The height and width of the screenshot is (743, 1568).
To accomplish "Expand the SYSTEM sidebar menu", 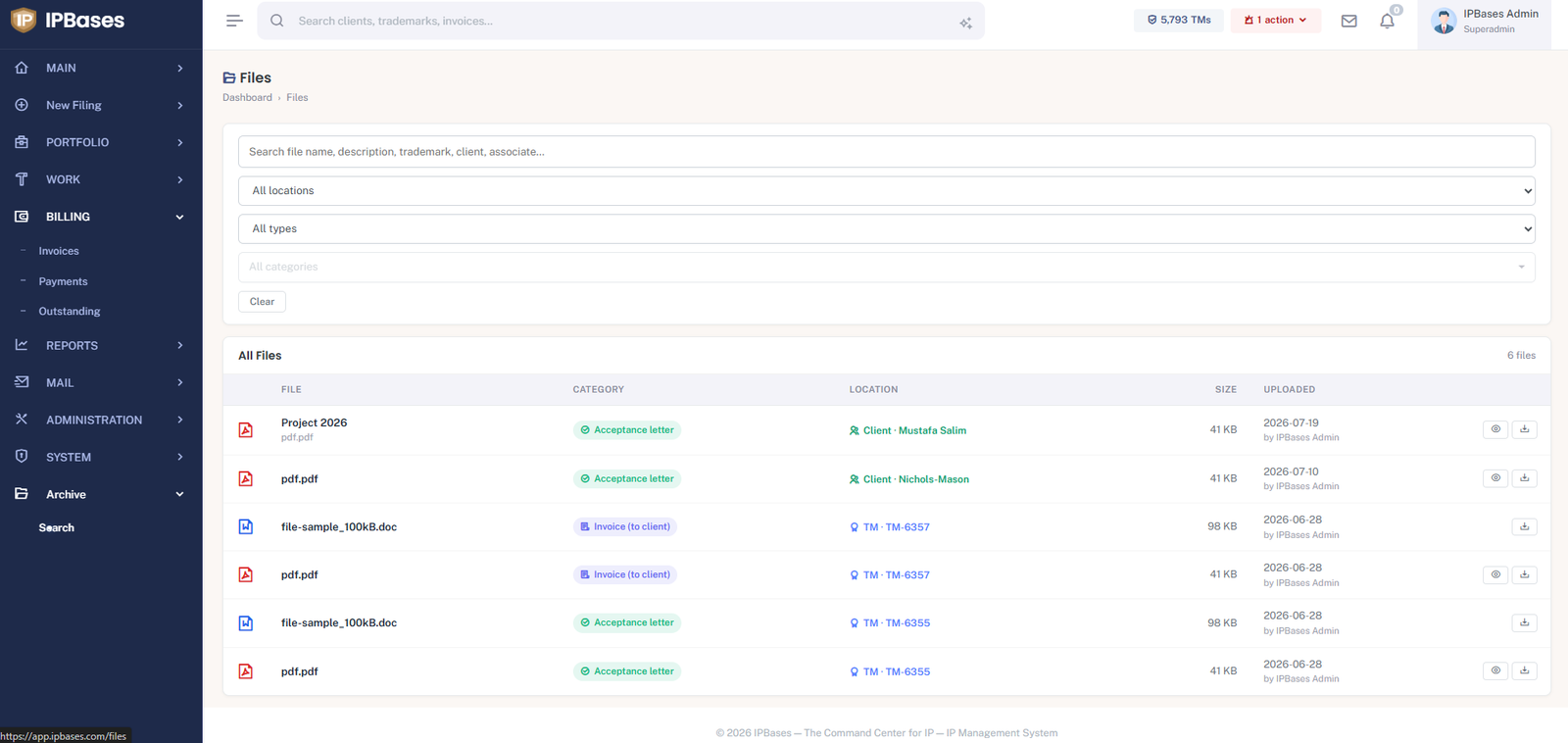I will 101,457.
